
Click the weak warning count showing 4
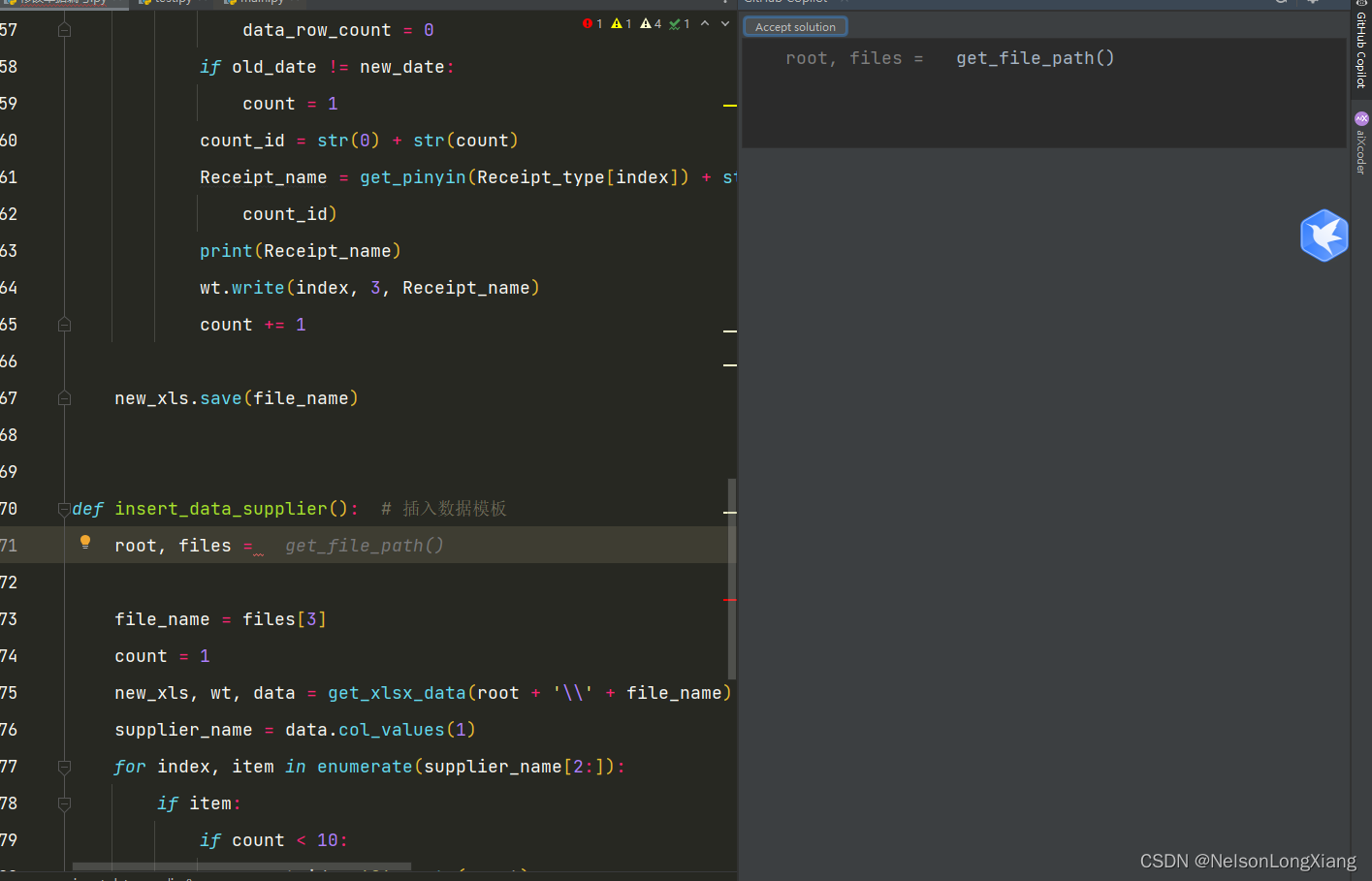(651, 23)
